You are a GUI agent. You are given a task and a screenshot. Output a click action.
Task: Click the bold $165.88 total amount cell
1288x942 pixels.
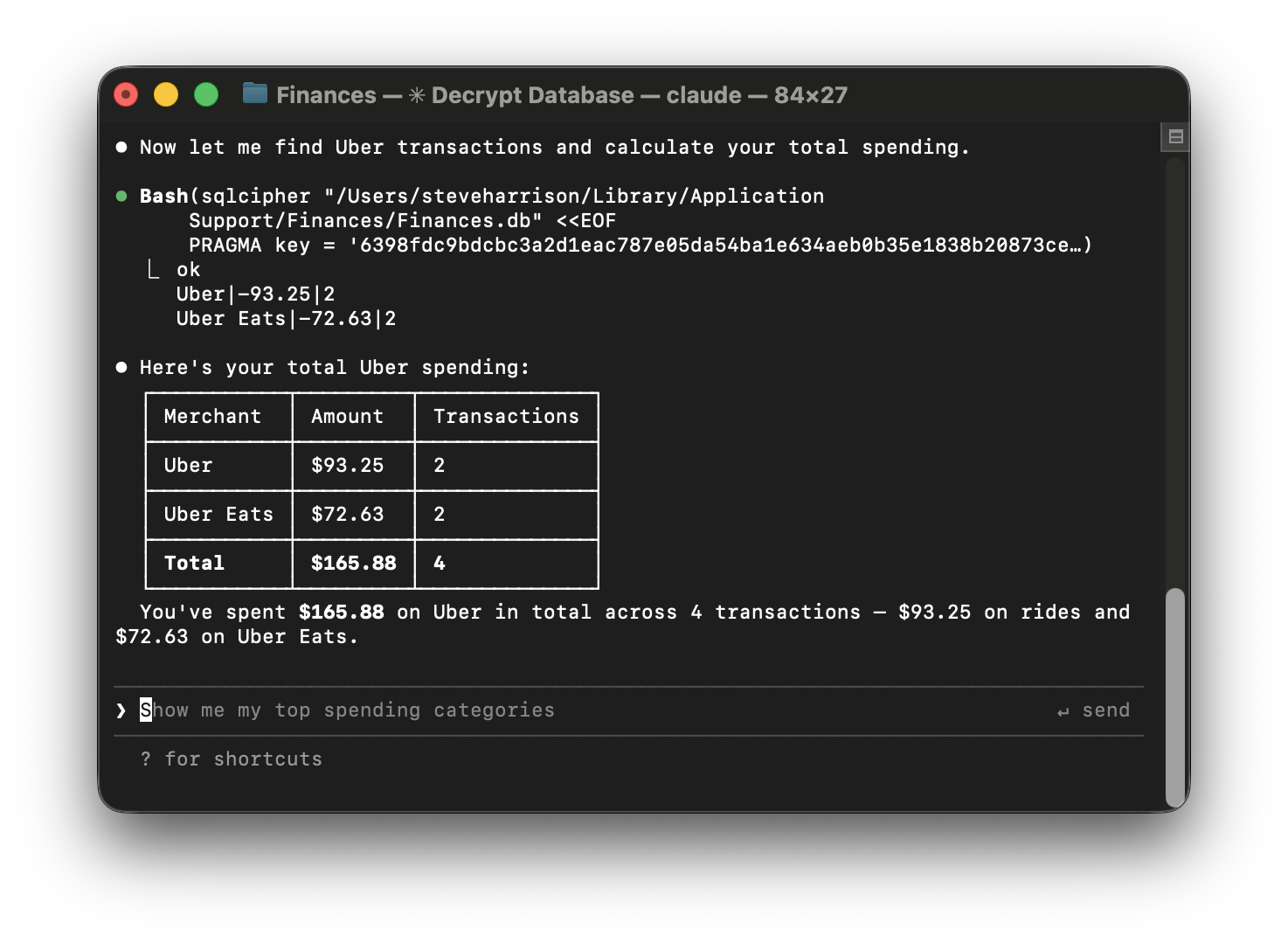(x=353, y=564)
